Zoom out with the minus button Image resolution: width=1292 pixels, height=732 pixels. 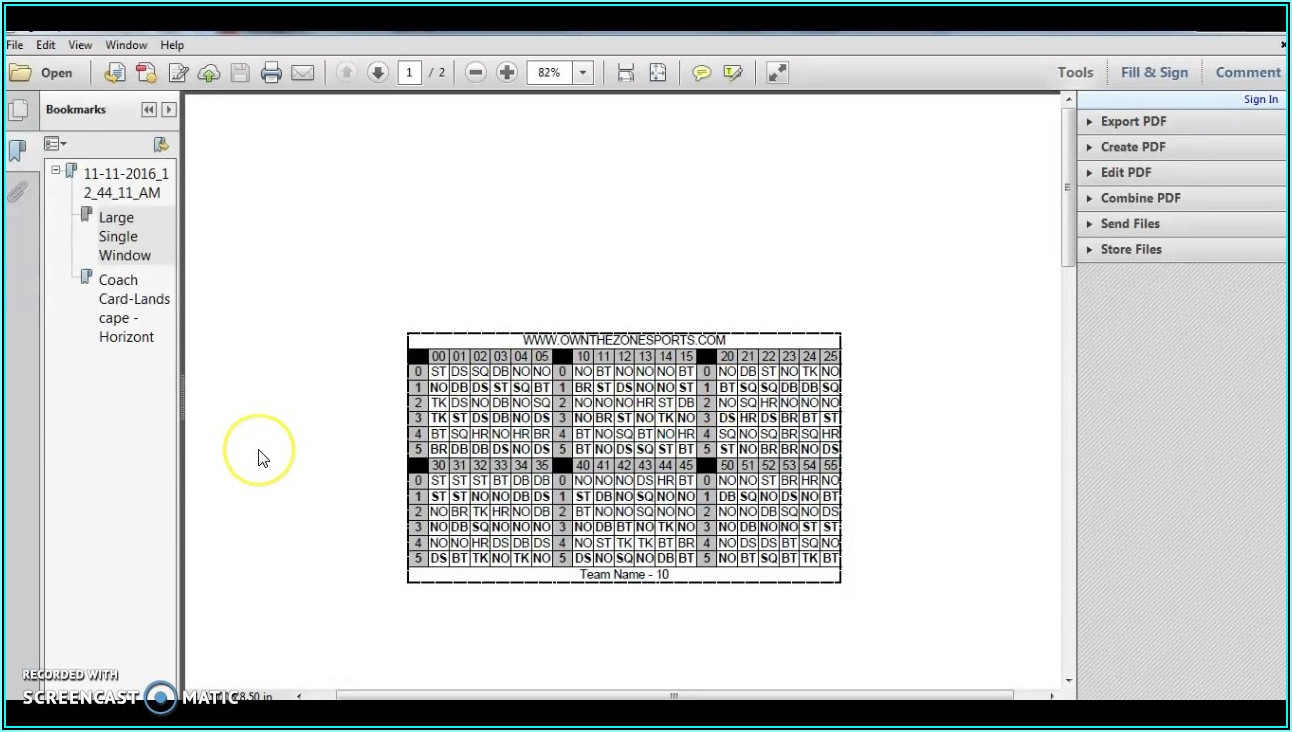tap(476, 72)
